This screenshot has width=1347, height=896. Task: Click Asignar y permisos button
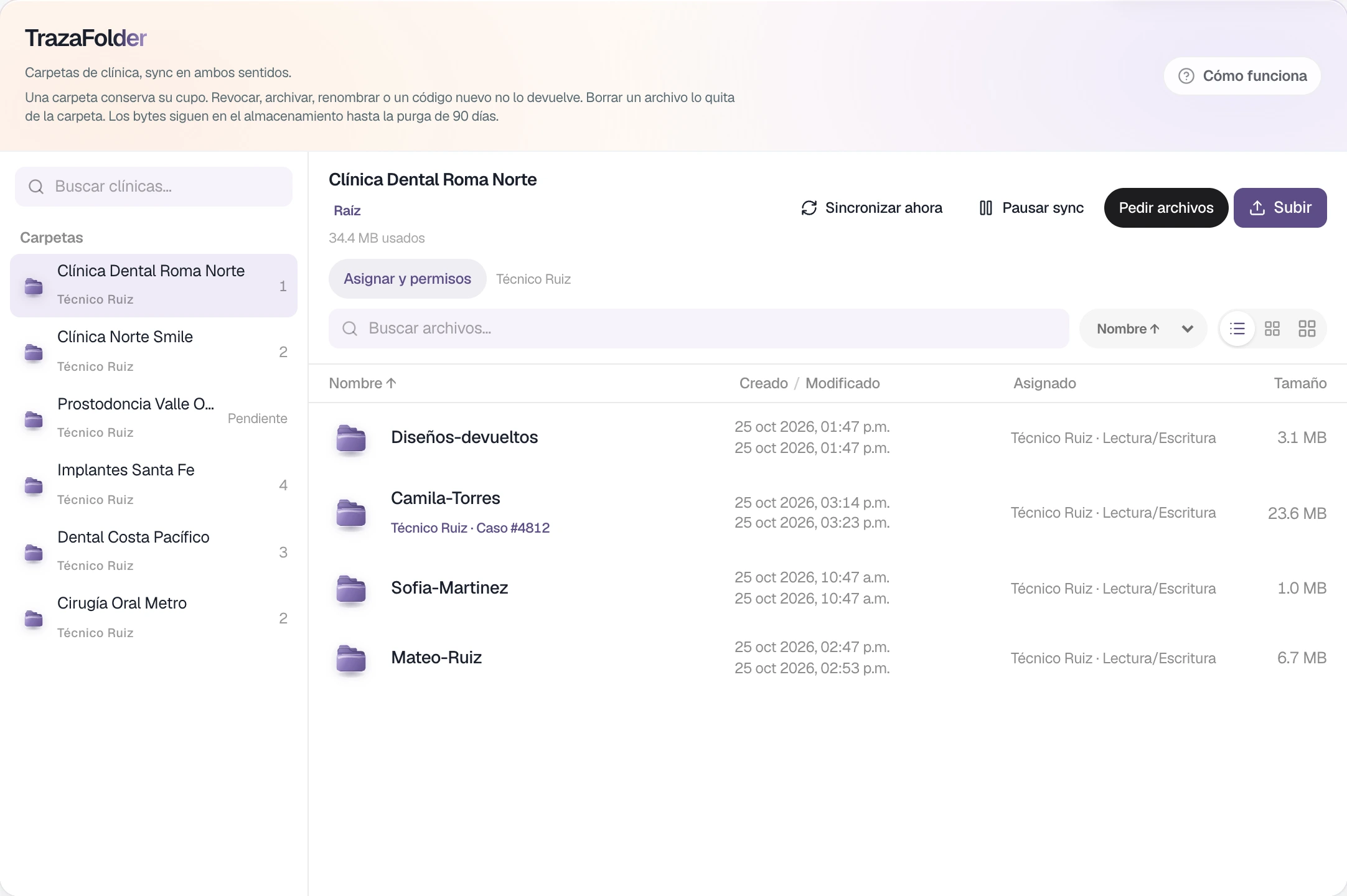407,279
